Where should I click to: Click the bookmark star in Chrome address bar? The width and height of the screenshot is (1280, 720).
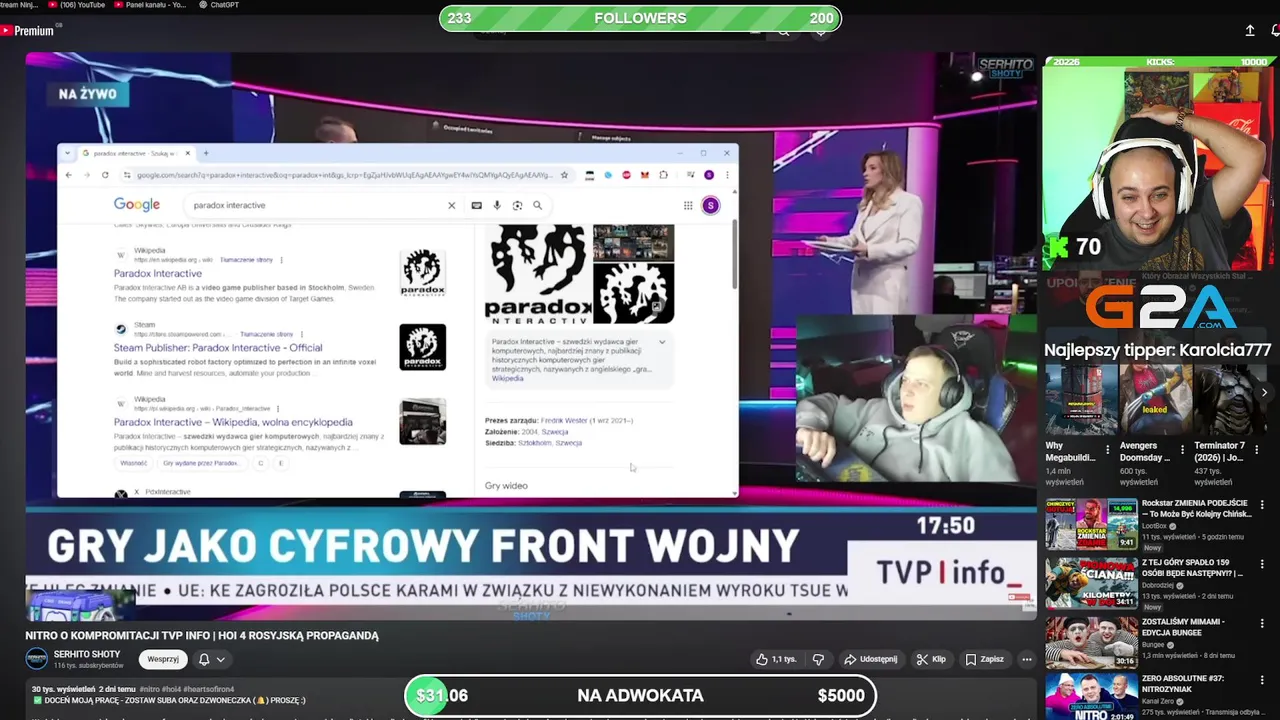click(564, 175)
